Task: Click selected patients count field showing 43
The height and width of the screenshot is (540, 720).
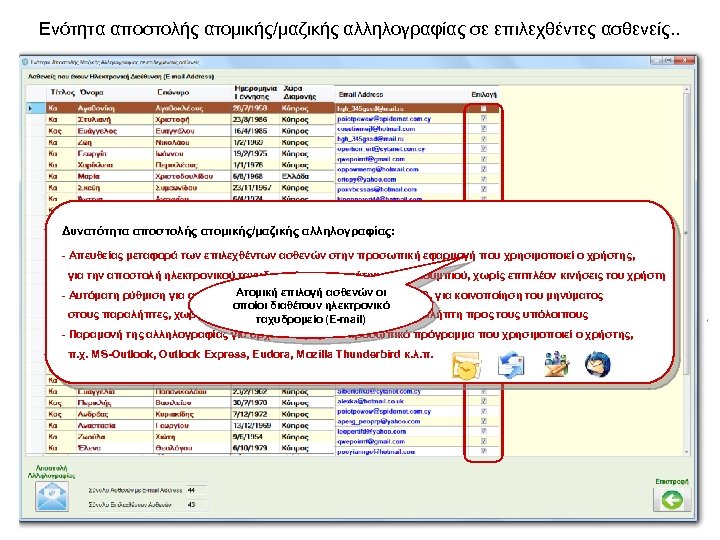Action: (196, 504)
